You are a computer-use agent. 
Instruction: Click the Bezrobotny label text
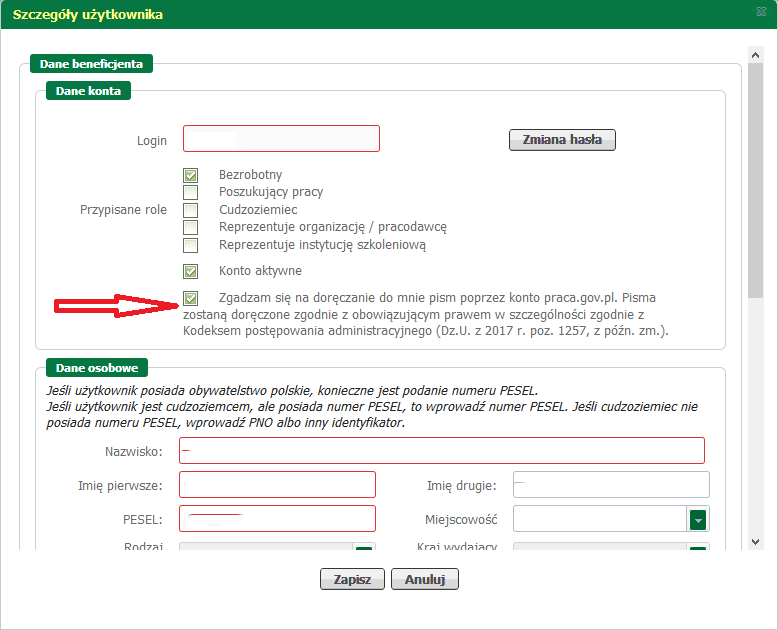coord(251,175)
